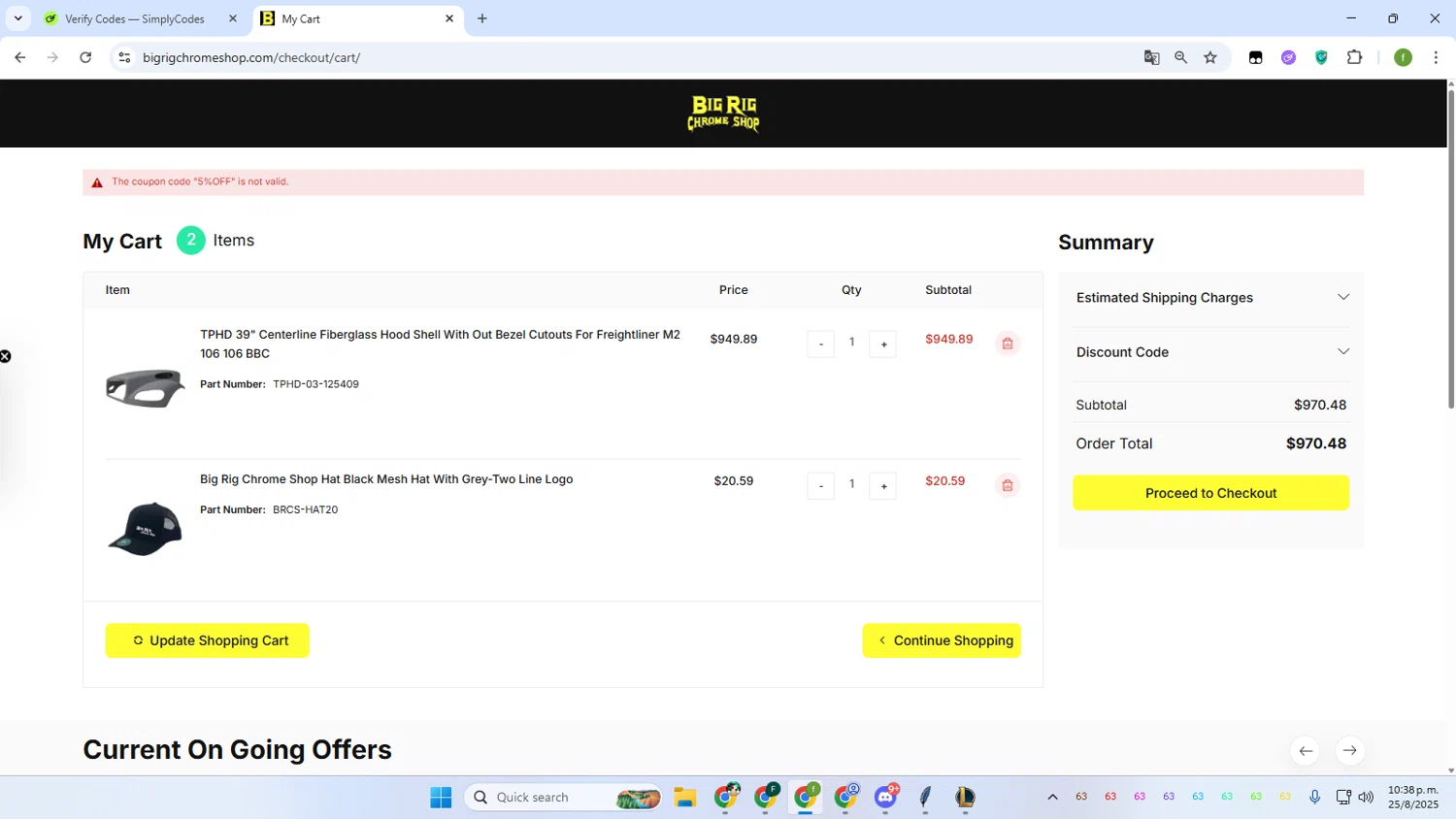Click the taskbar Quick search box
The height and width of the screenshot is (819, 1456).
coord(564,798)
